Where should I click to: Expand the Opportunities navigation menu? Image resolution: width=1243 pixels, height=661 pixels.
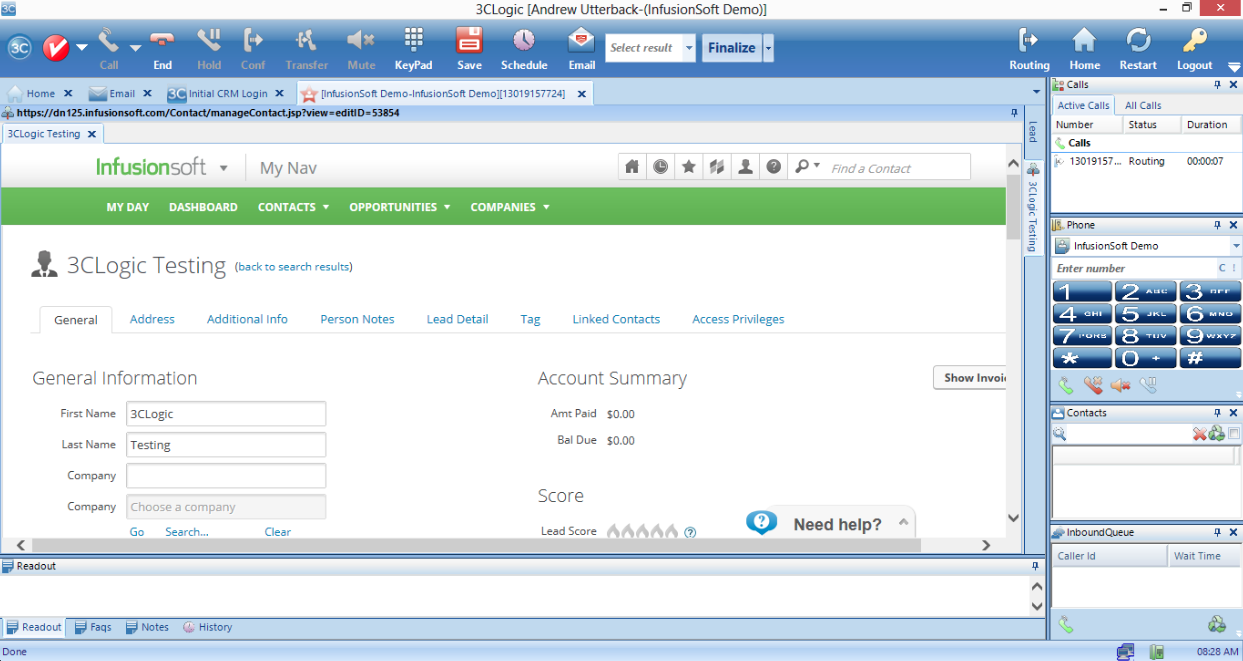(400, 207)
